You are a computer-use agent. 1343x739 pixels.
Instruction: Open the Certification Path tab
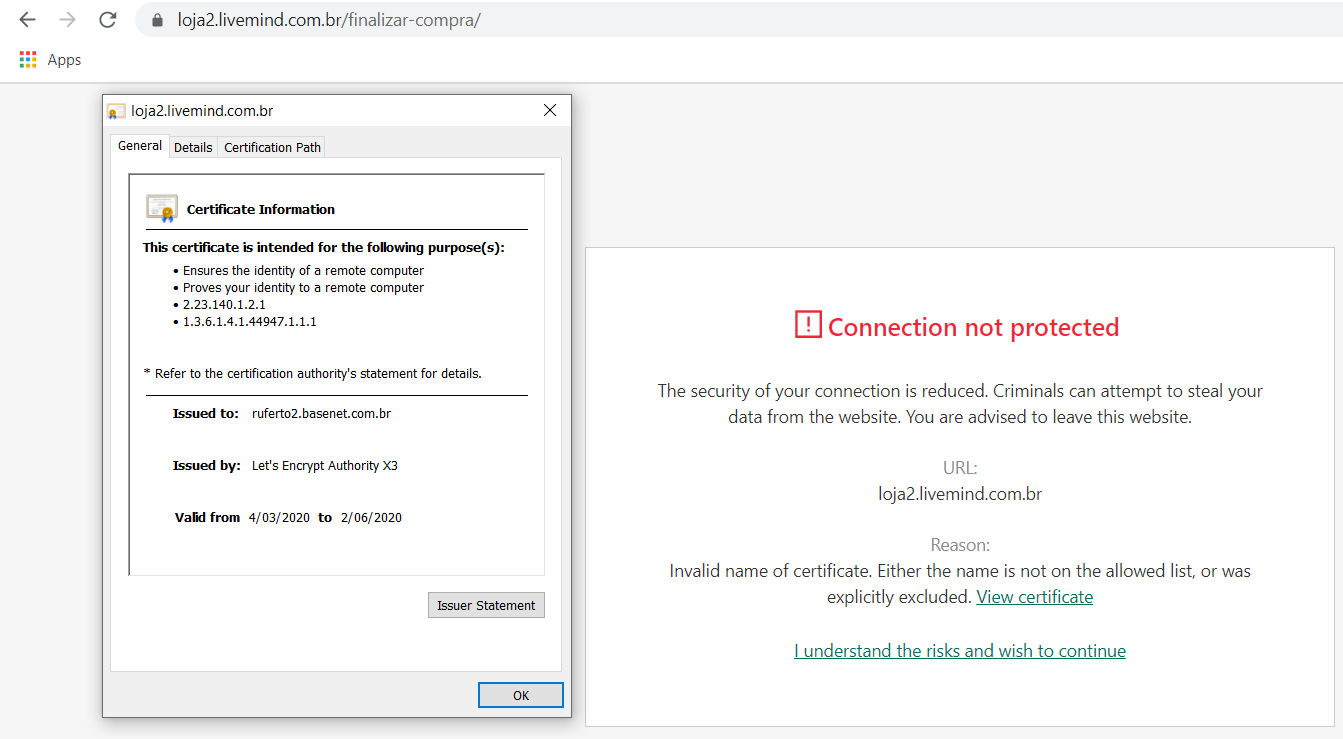272,147
